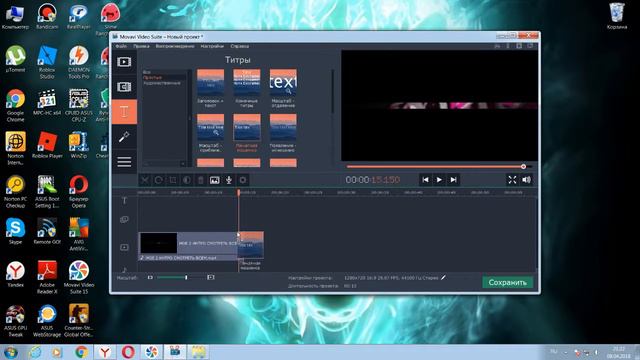The image size is (640, 360).
Task: Open the Настройки menu
Action: pos(212,46)
